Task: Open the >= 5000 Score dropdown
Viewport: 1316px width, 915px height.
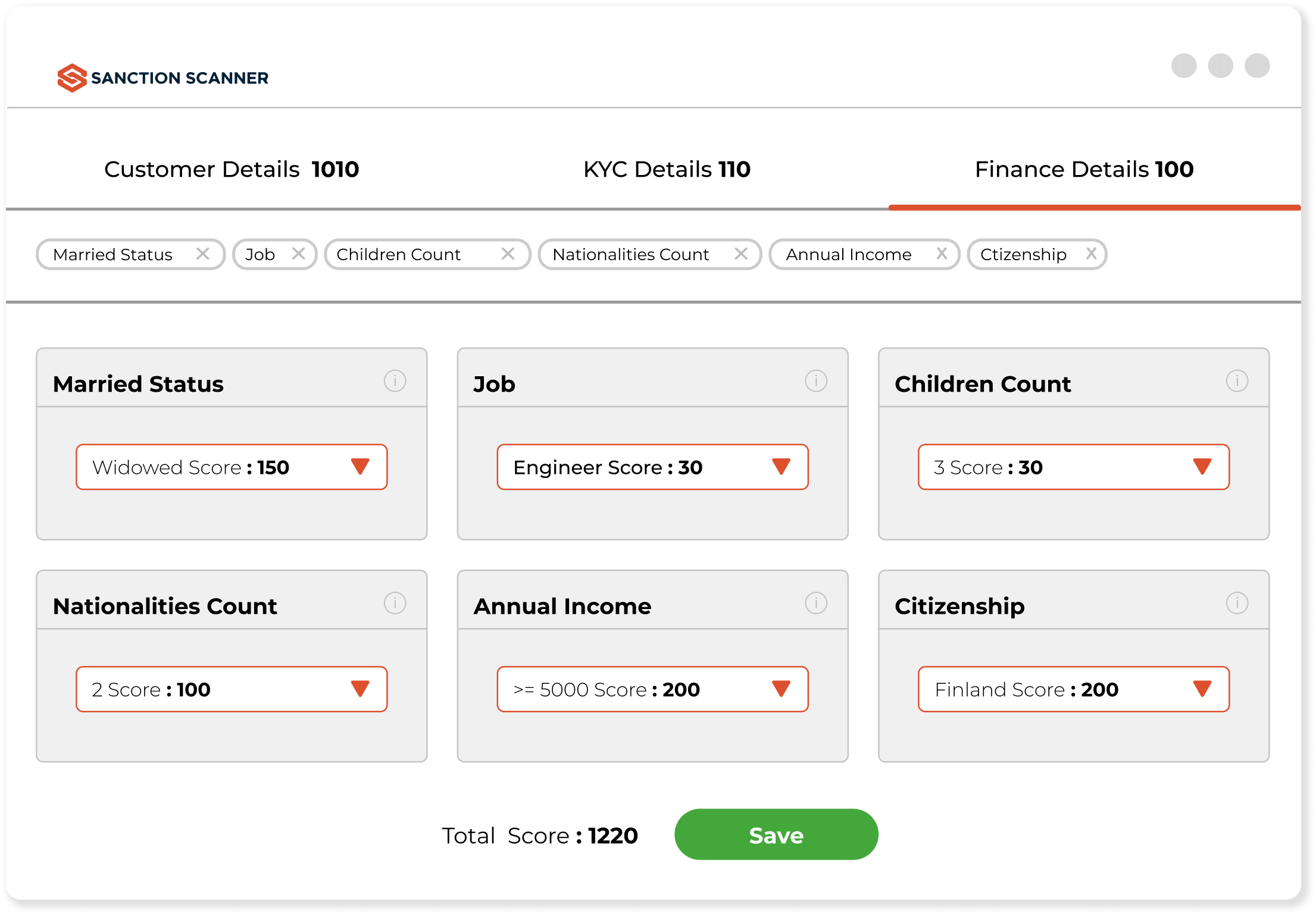Action: [x=652, y=689]
